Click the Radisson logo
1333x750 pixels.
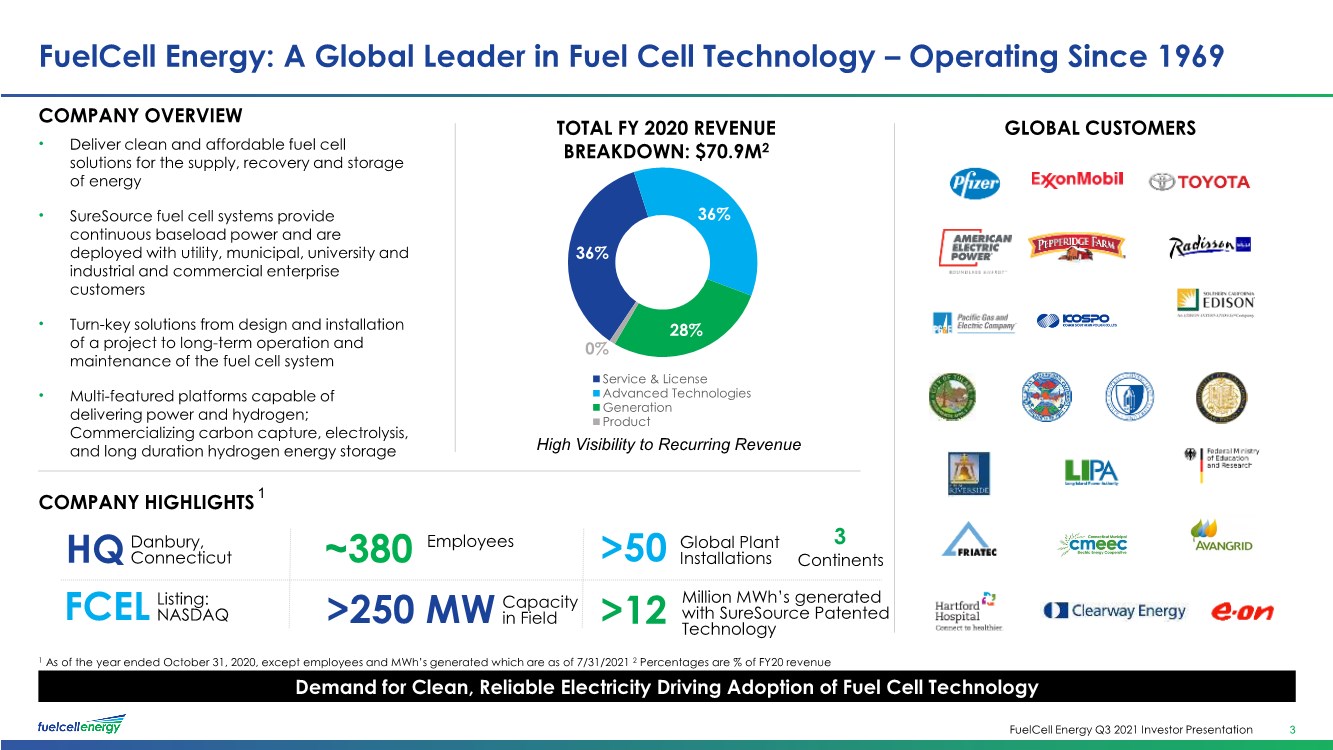coord(1210,245)
